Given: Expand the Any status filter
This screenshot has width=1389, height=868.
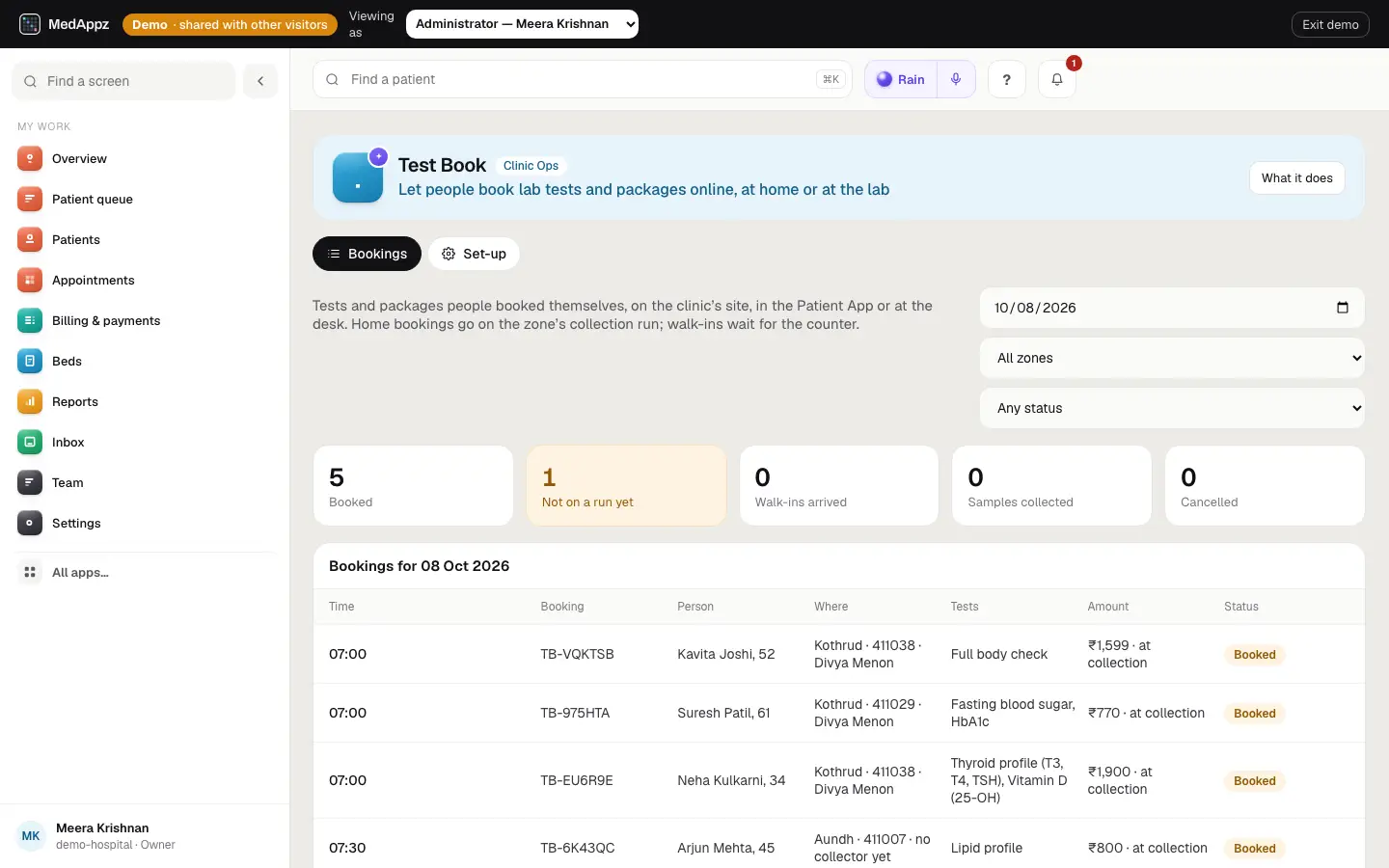Looking at the screenshot, I should (x=1172, y=408).
